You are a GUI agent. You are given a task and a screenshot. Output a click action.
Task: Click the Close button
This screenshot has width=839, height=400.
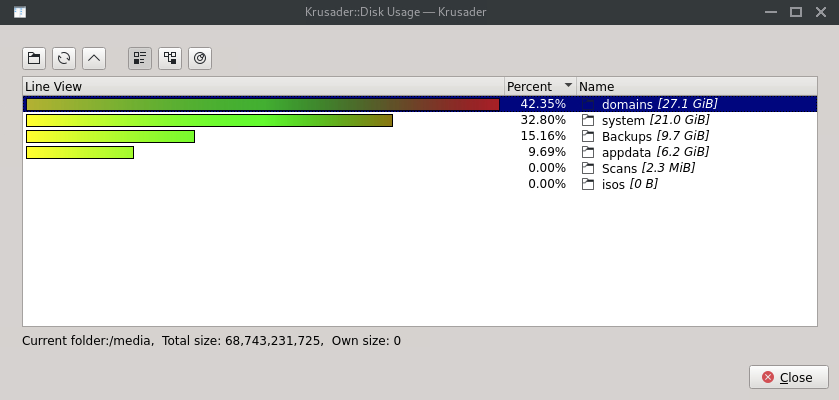789,378
